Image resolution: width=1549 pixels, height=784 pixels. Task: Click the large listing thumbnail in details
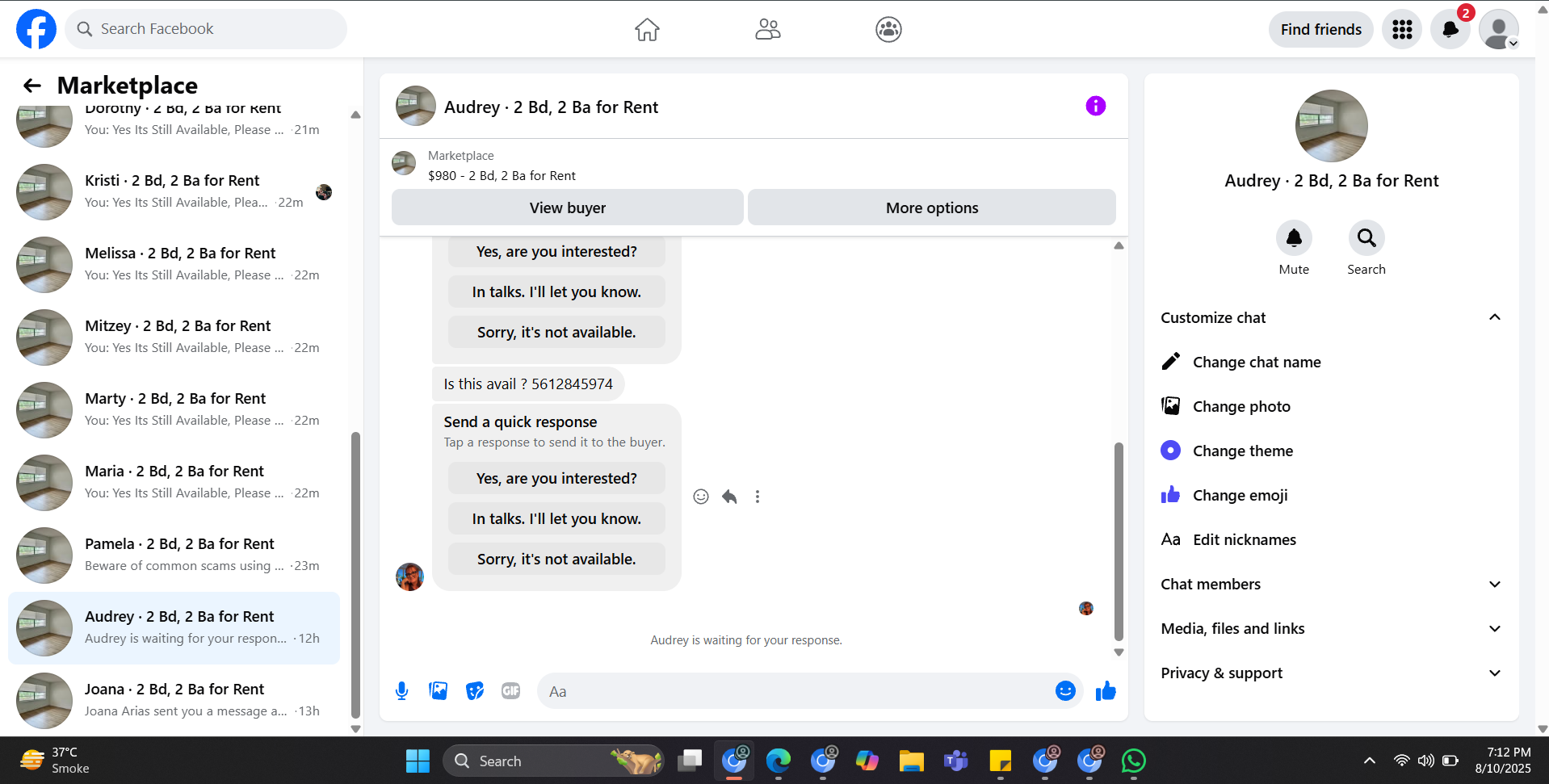[1331, 126]
